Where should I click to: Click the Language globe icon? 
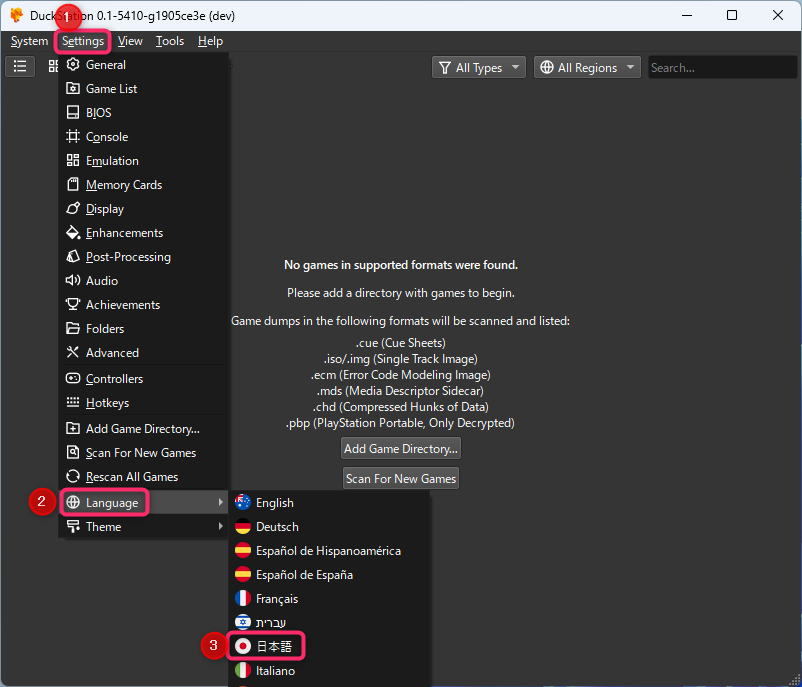[73, 503]
